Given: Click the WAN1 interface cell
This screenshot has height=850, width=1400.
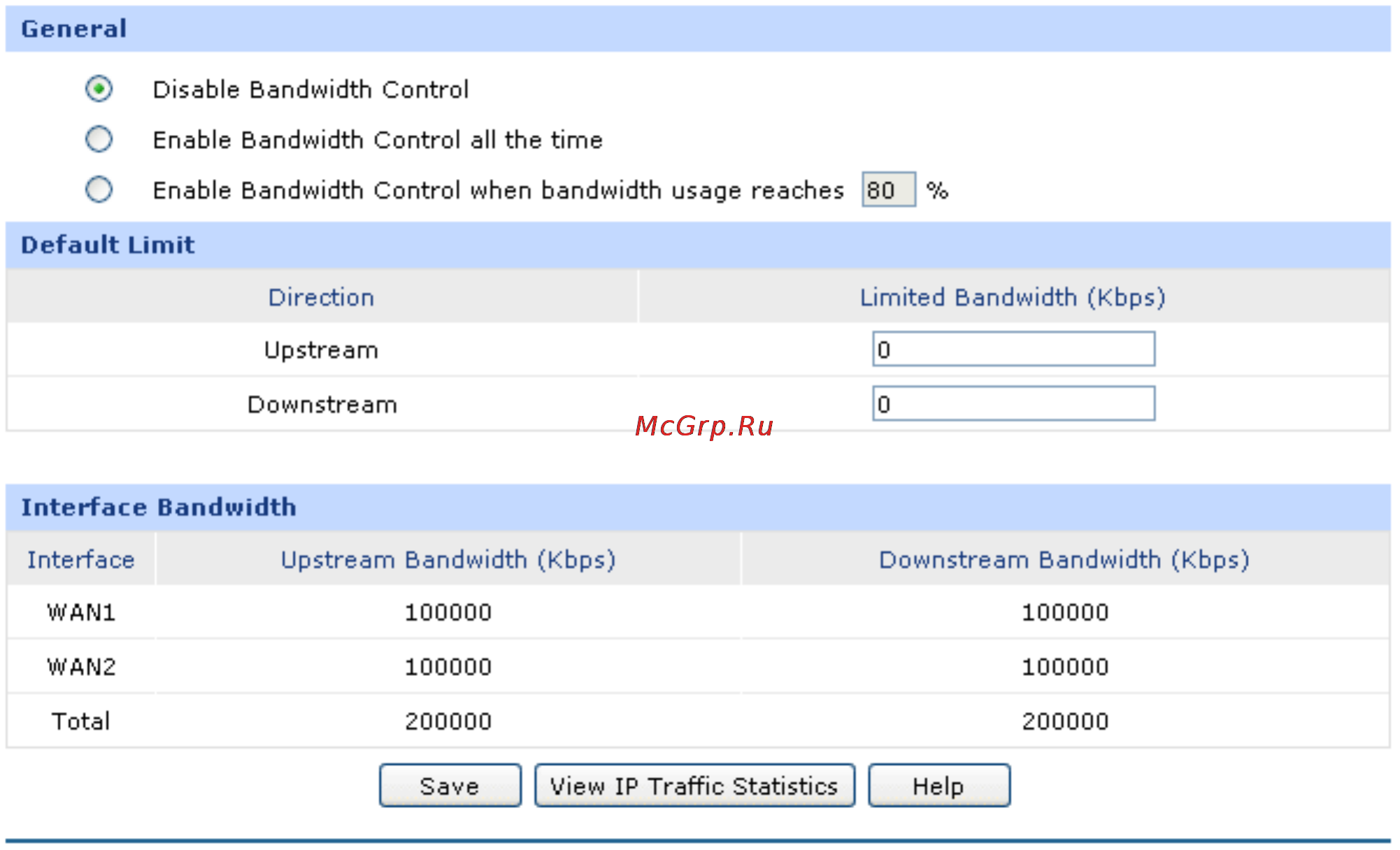Looking at the screenshot, I should click(x=81, y=612).
